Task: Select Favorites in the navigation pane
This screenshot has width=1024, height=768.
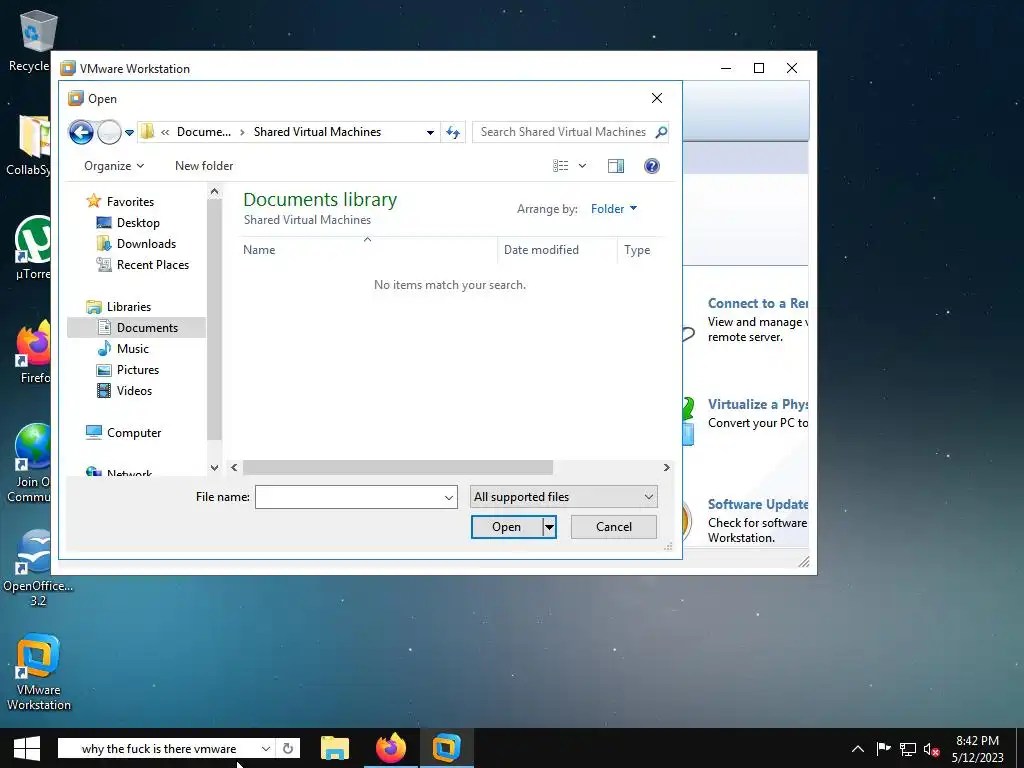Action: point(121,202)
